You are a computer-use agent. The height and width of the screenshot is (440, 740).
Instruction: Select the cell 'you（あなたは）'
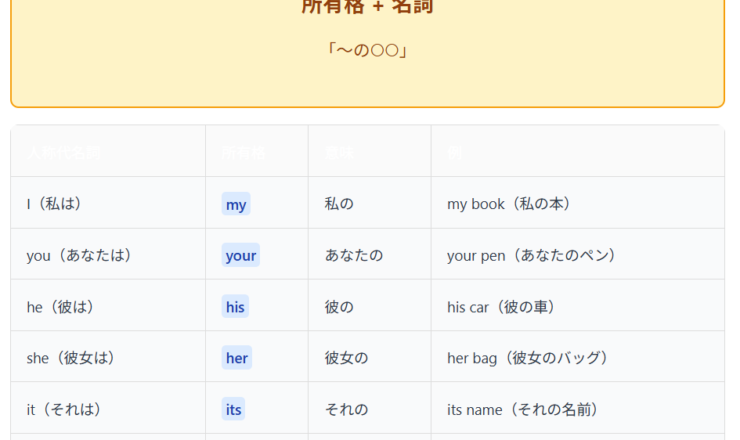[x=108, y=254]
